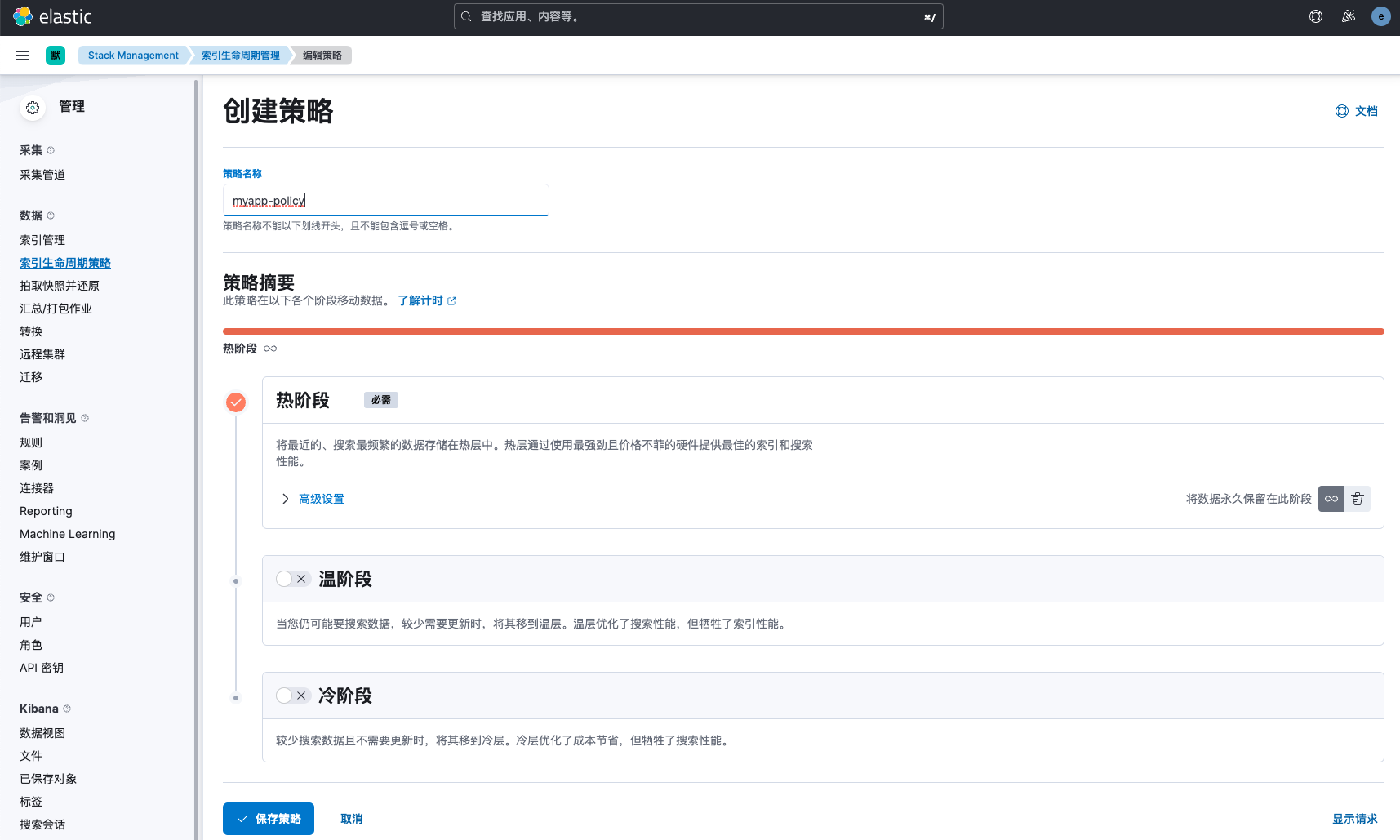Open the newsfeed celebration icon
This screenshot has height=840, width=1400.
1349,16
